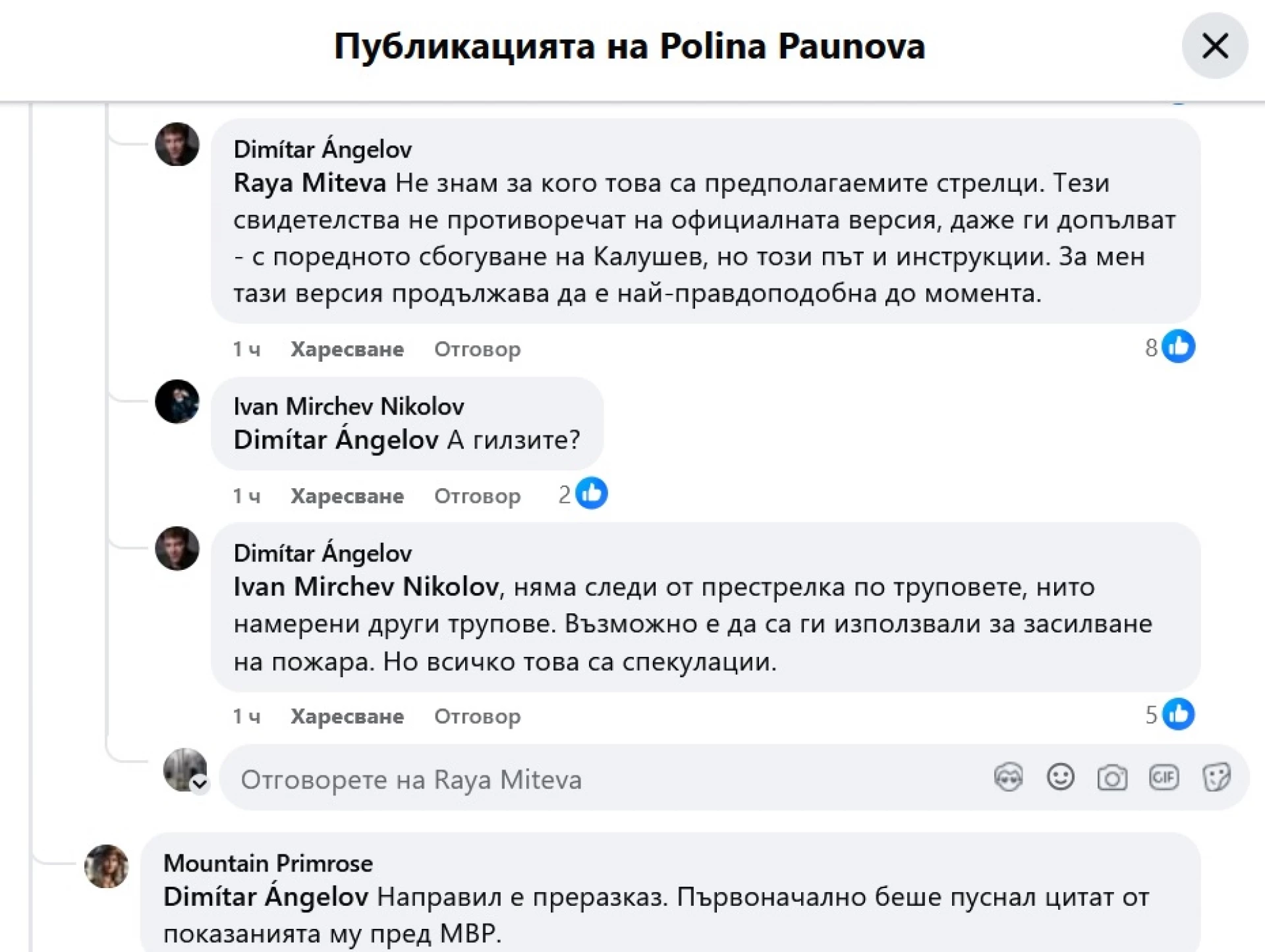The height and width of the screenshot is (952, 1265).
Task: Reply to Ivan Mirchev Nikolov's comment
Action: [x=477, y=495]
